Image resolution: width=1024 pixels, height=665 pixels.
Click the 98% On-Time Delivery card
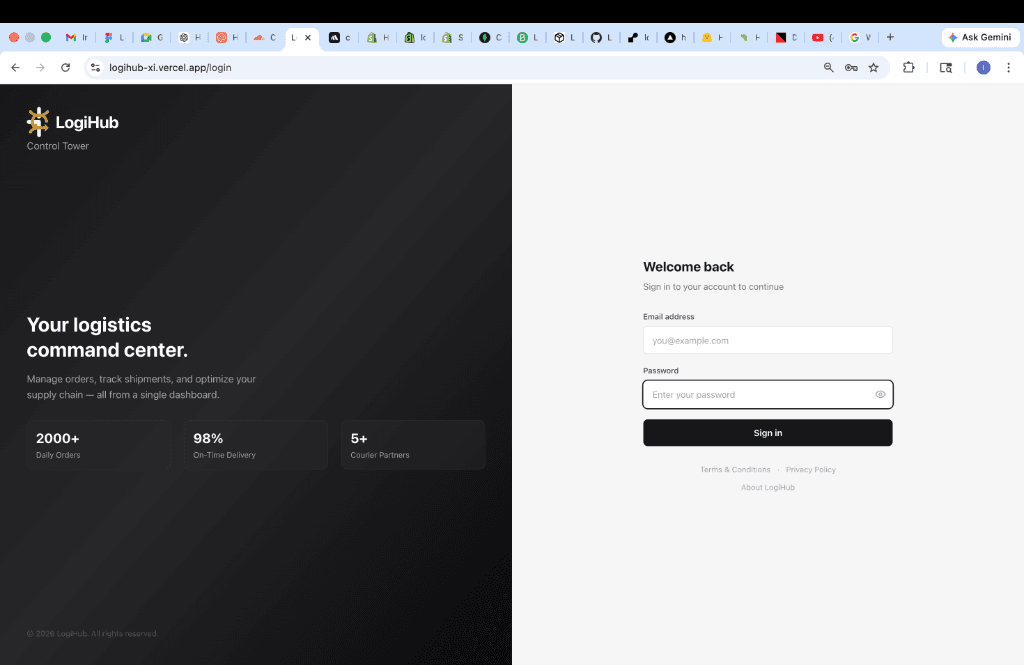255,445
